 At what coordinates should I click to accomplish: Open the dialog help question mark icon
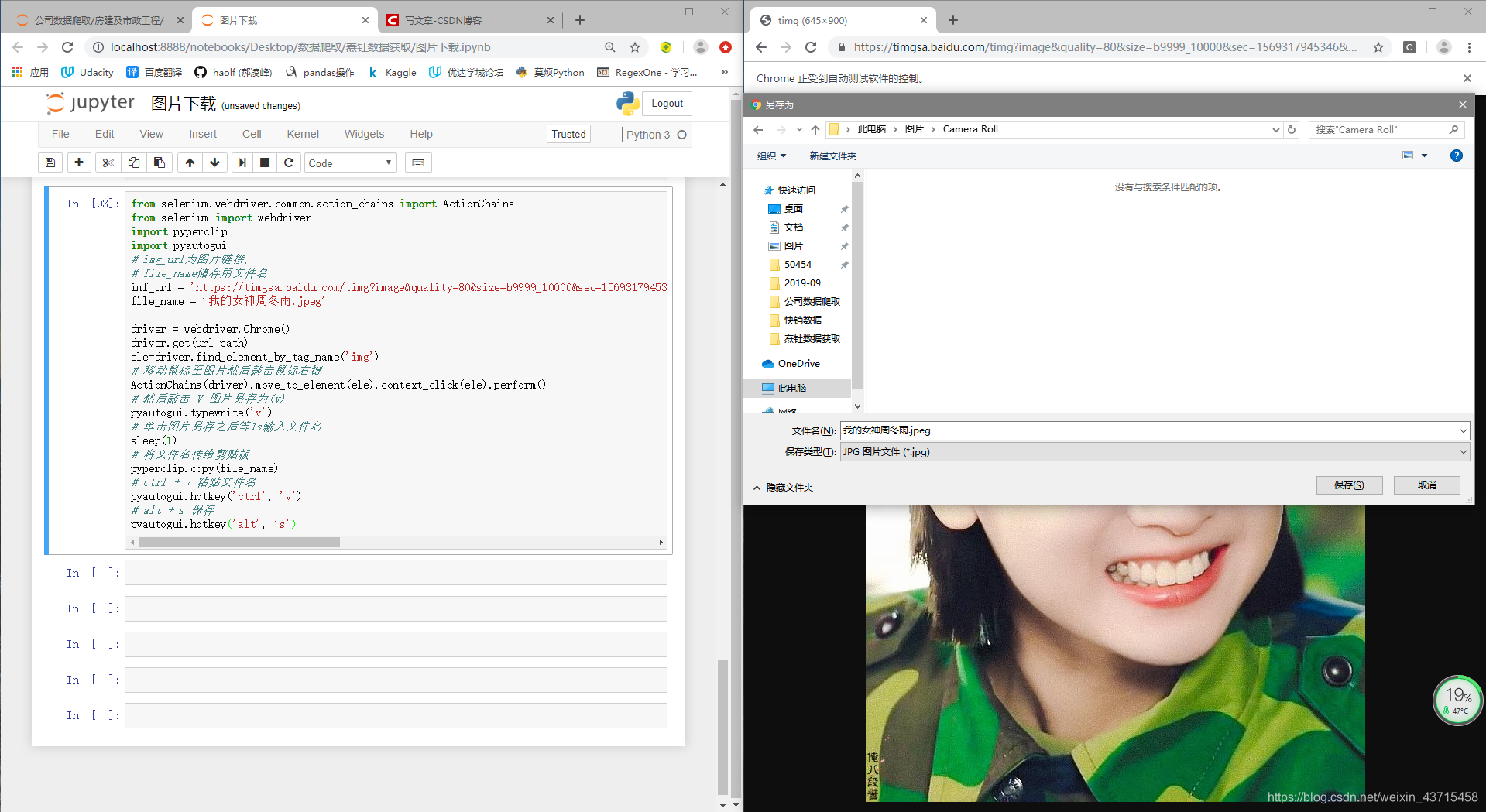(x=1456, y=156)
